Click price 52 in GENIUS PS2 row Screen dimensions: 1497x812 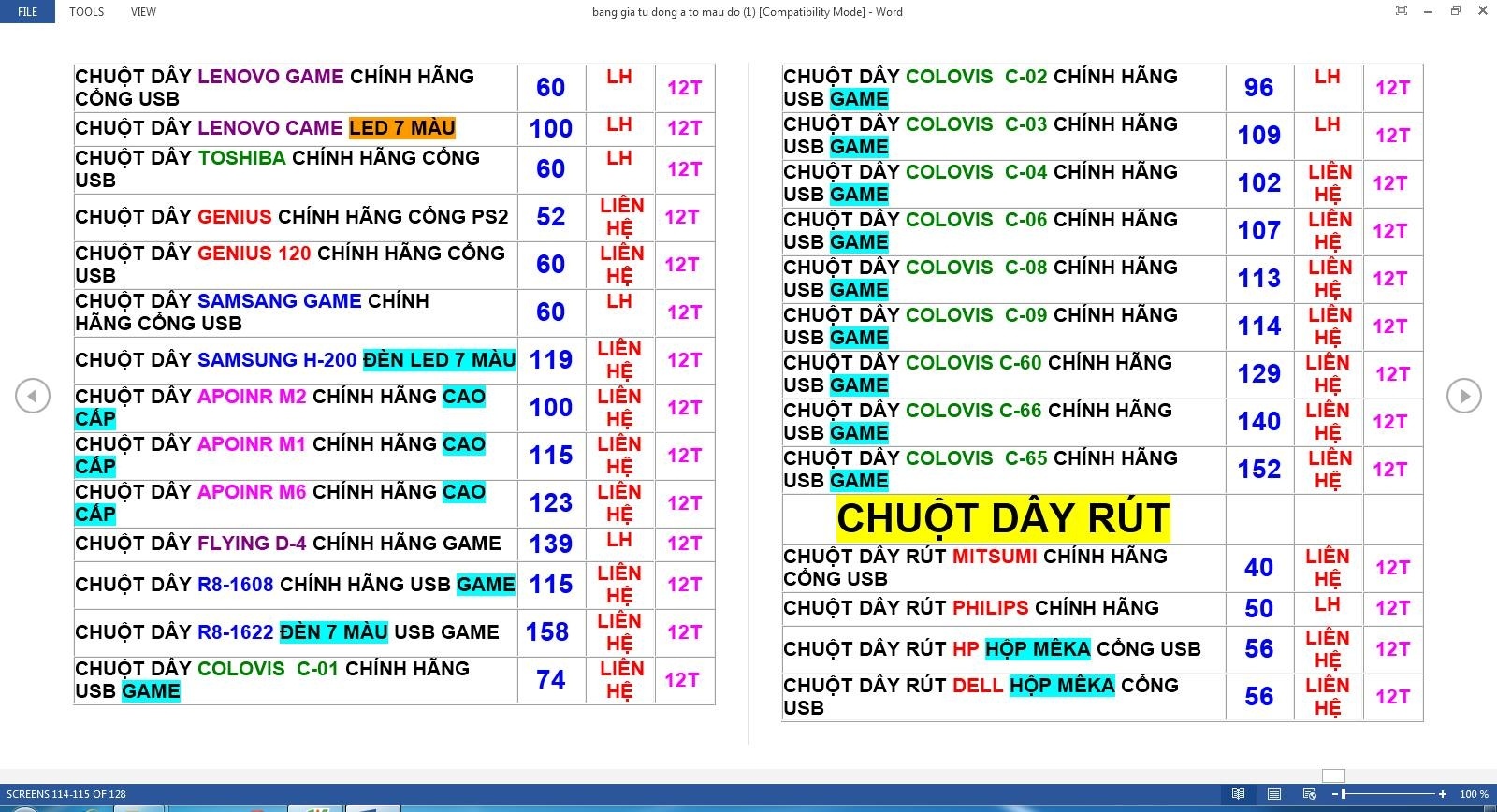coord(551,217)
